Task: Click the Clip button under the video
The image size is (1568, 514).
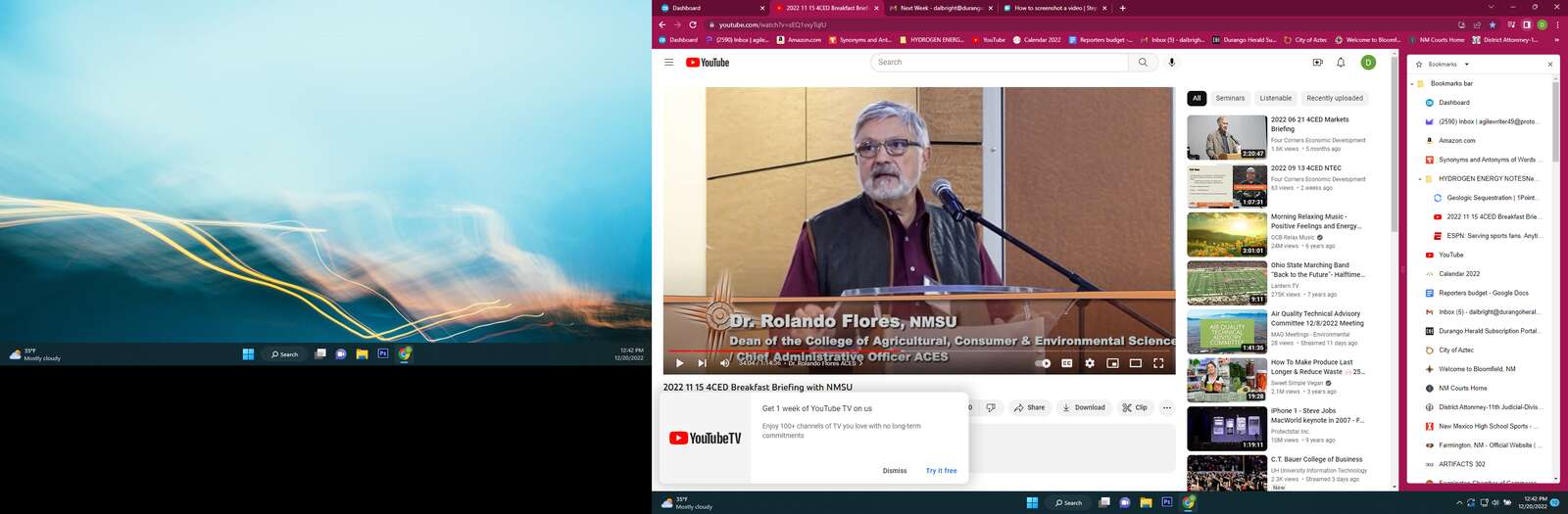Action: coord(1135,407)
